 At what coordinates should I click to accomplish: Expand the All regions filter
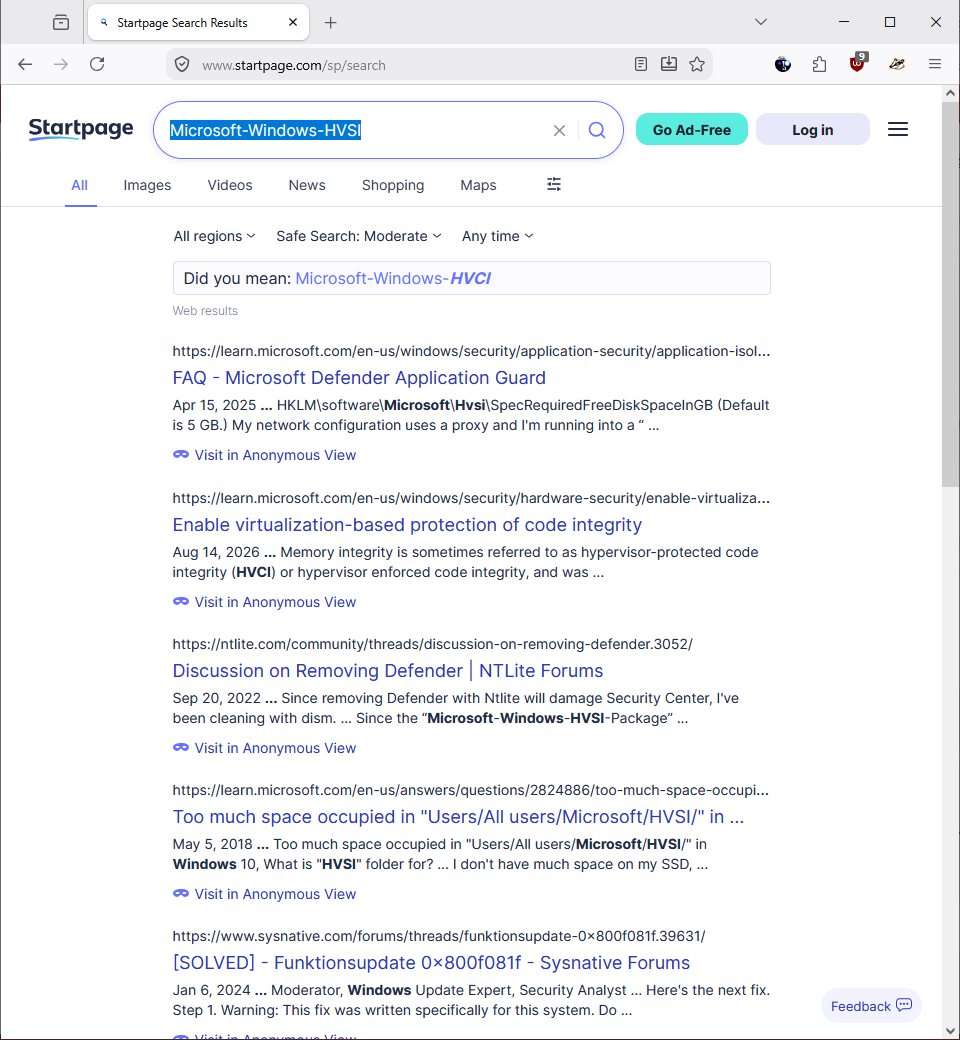click(214, 236)
